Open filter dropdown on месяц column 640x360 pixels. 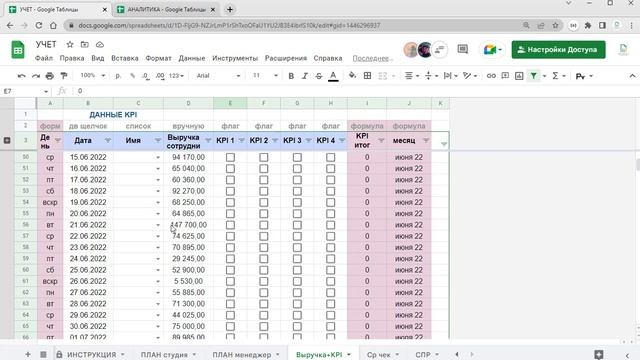pyautogui.click(x=426, y=140)
